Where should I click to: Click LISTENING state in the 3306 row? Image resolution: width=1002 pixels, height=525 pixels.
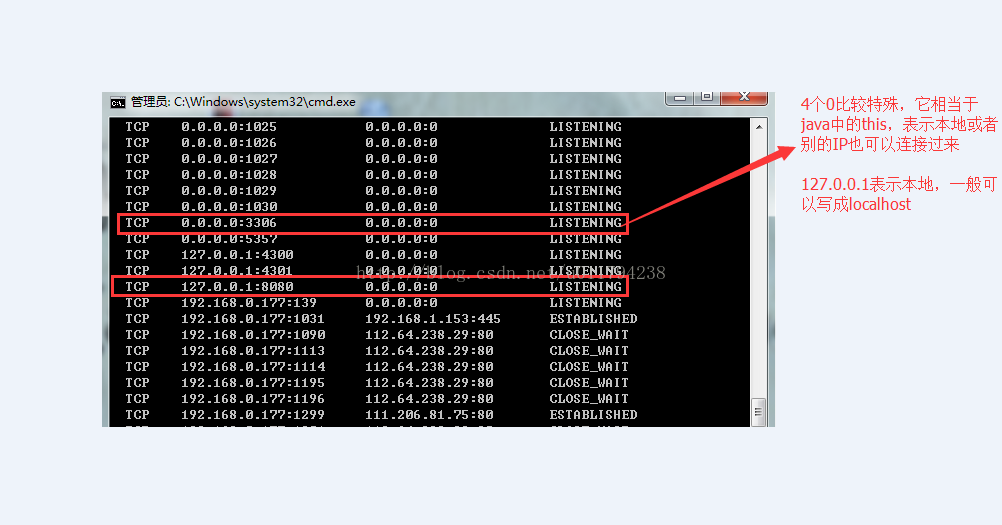(585, 222)
